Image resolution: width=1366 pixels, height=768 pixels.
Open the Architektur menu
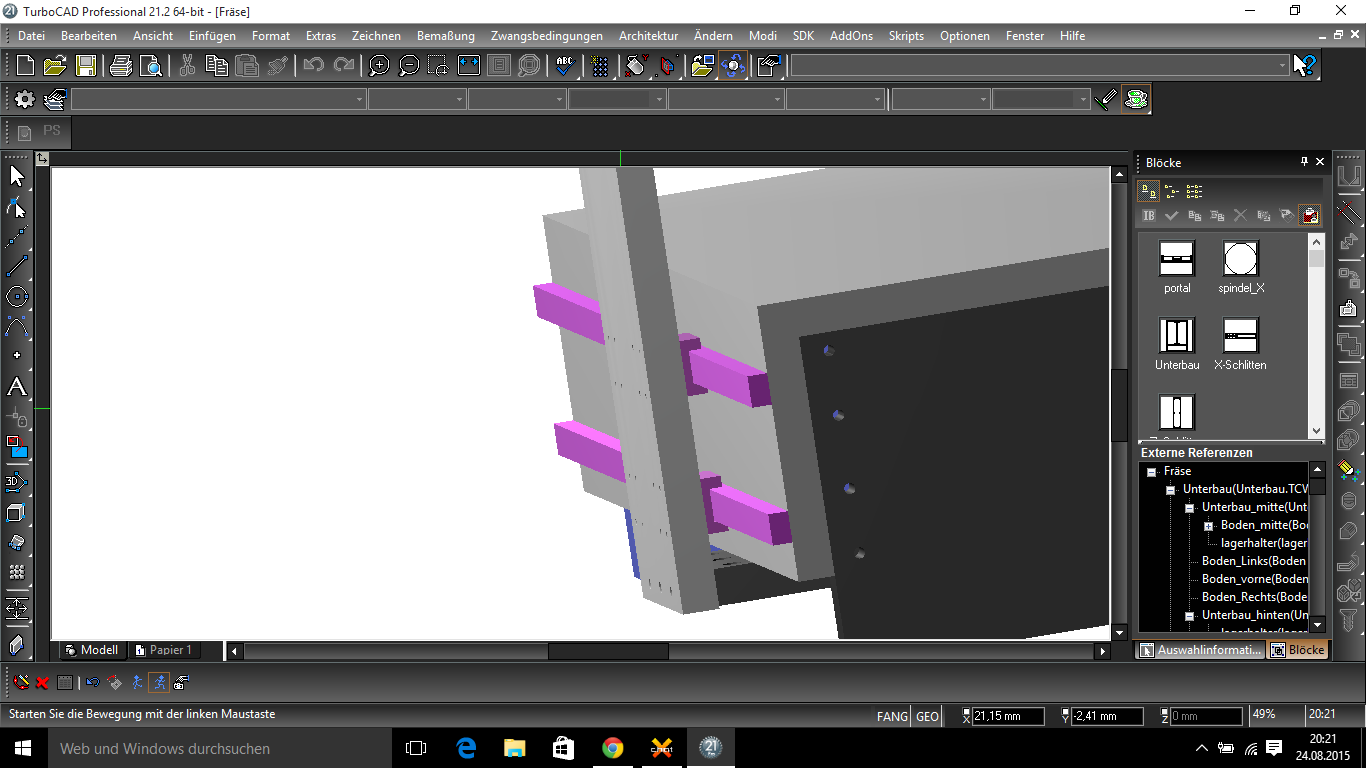click(x=648, y=36)
